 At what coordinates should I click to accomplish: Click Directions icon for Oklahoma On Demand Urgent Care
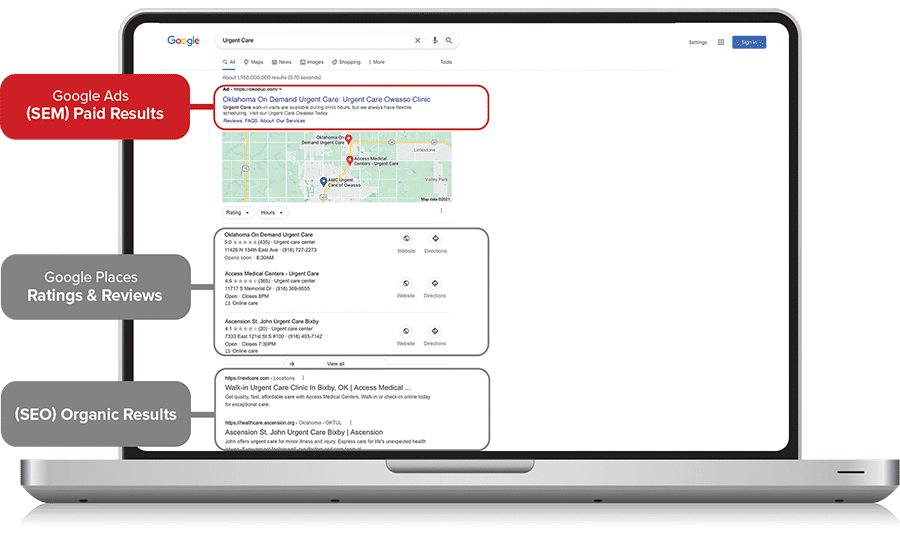click(x=435, y=239)
